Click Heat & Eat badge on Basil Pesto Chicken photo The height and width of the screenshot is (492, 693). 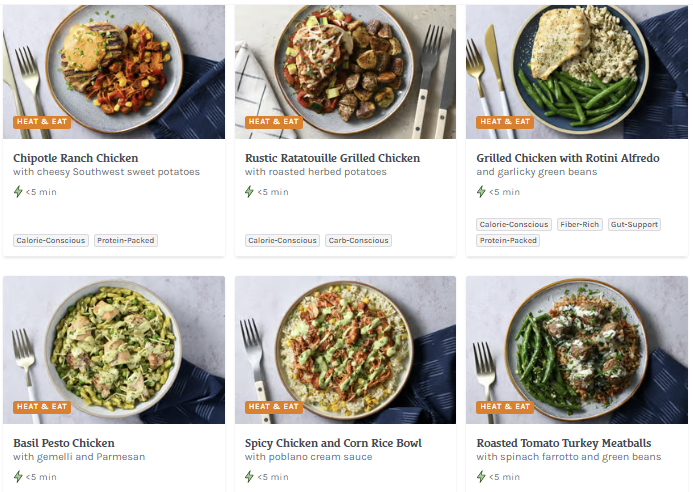click(x=41, y=407)
